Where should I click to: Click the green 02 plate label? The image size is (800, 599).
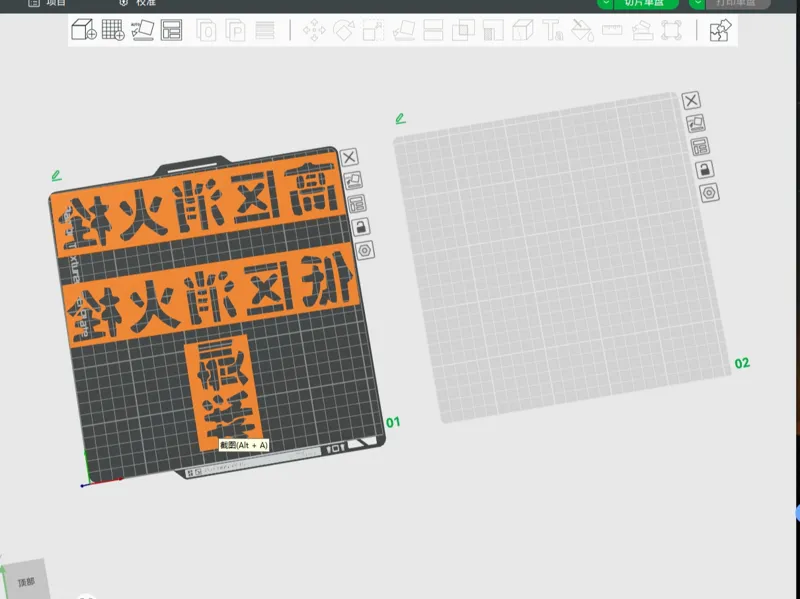(742, 363)
